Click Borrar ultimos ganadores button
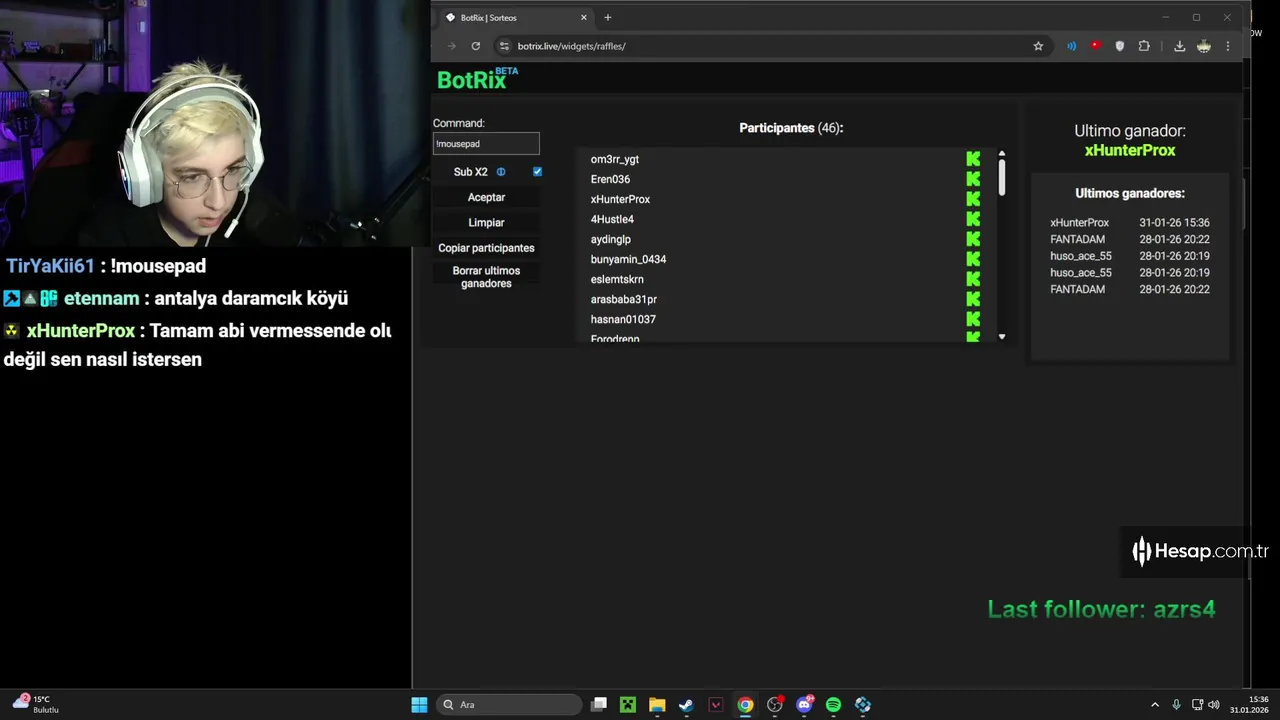The height and width of the screenshot is (720, 1280). pyautogui.click(x=486, y=277)
